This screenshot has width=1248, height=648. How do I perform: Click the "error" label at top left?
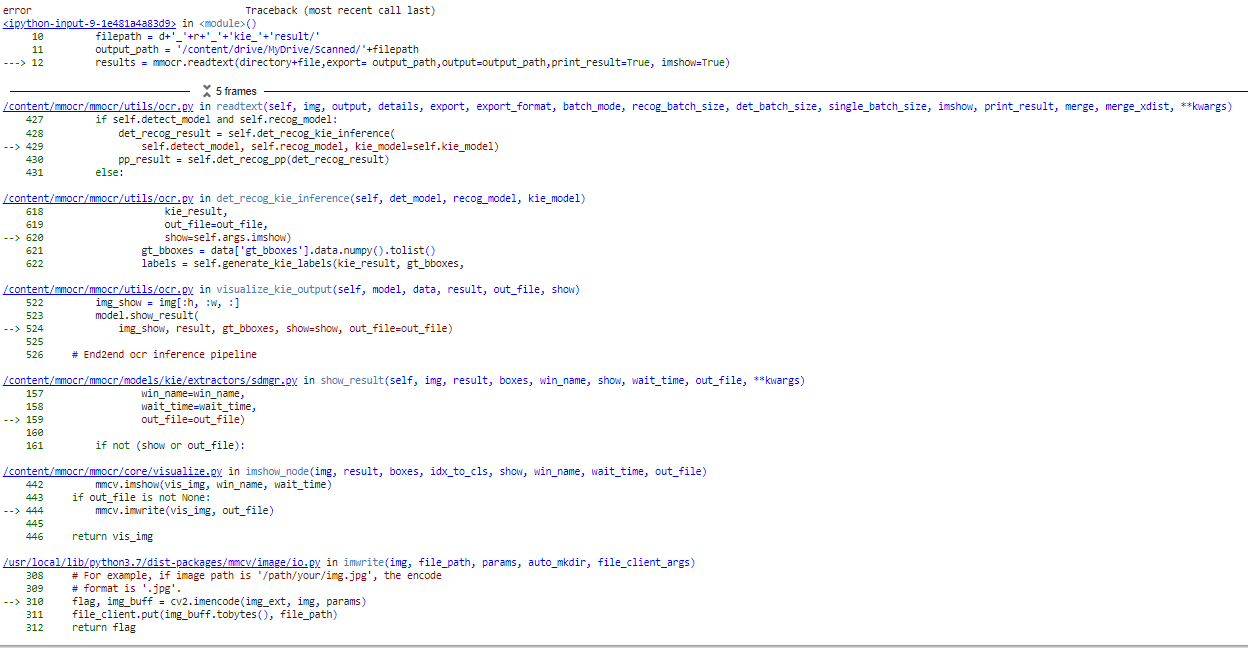click(14, 10)
